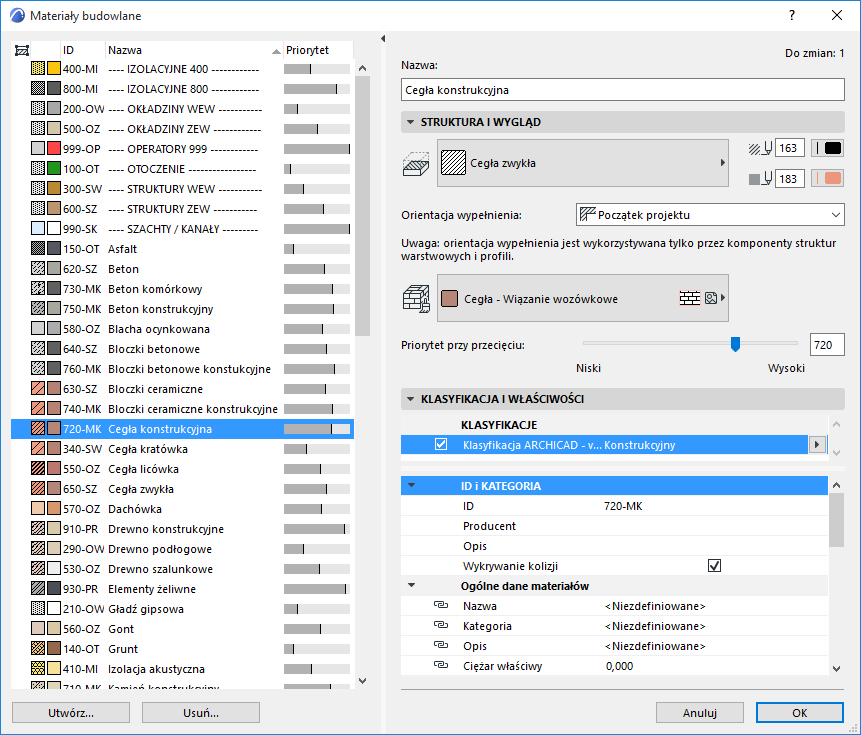The image size is (861, 735).
Task: Click the Nazwa name input field
Action: pyautogui.click(x=623, y=90)
